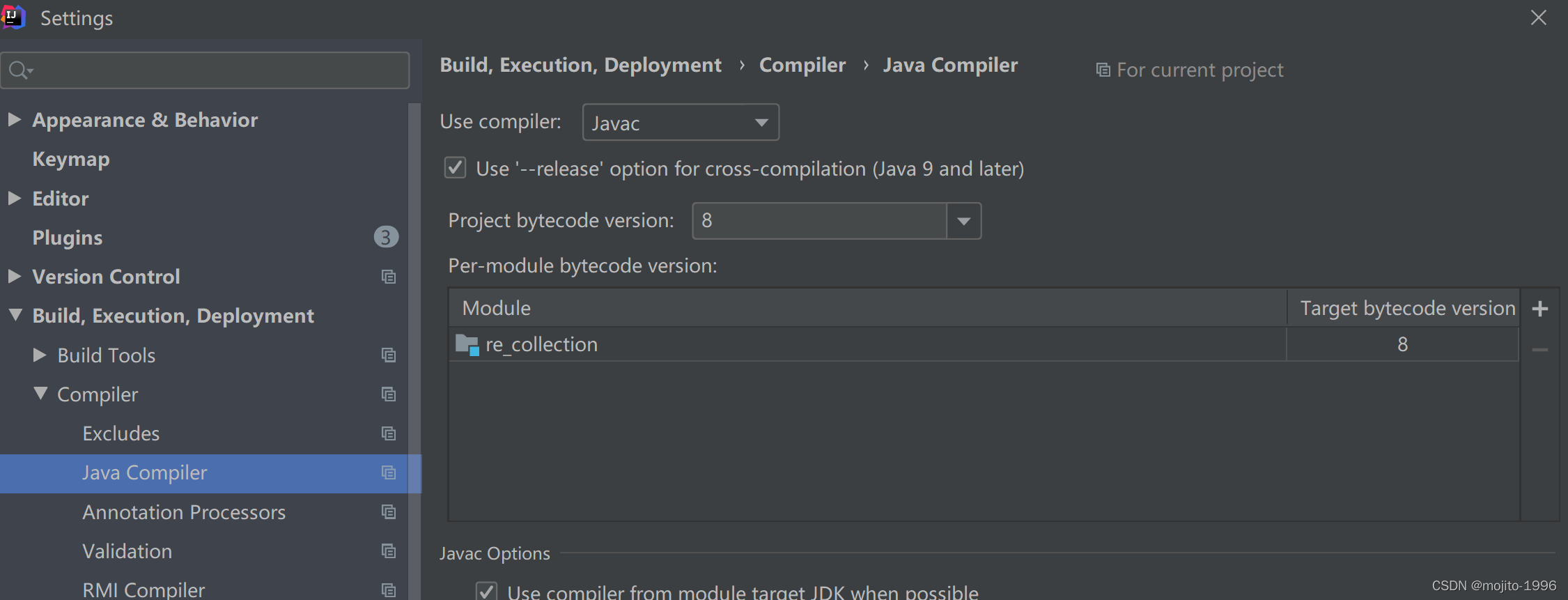The width and height of the screenshot is (1568, 600).
Task: Click the Javac Options section label
Action: (495, 553)
